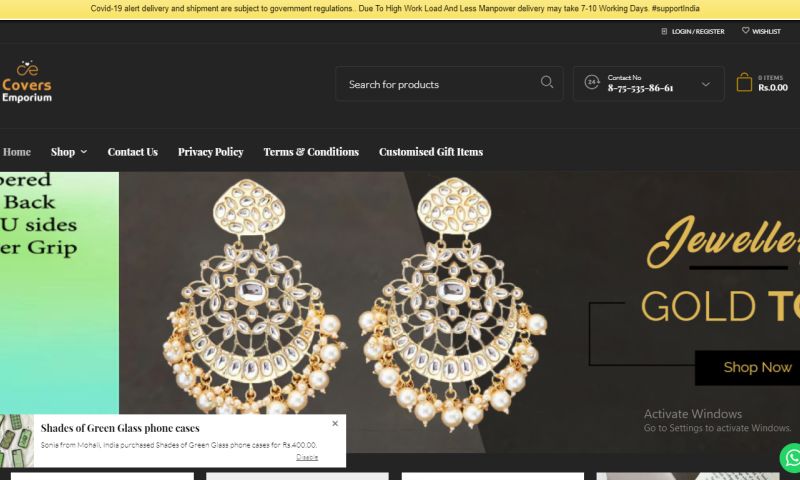Open the shopping bag cart icon
This screenshot has width=800, height=480.
[744, 83]
